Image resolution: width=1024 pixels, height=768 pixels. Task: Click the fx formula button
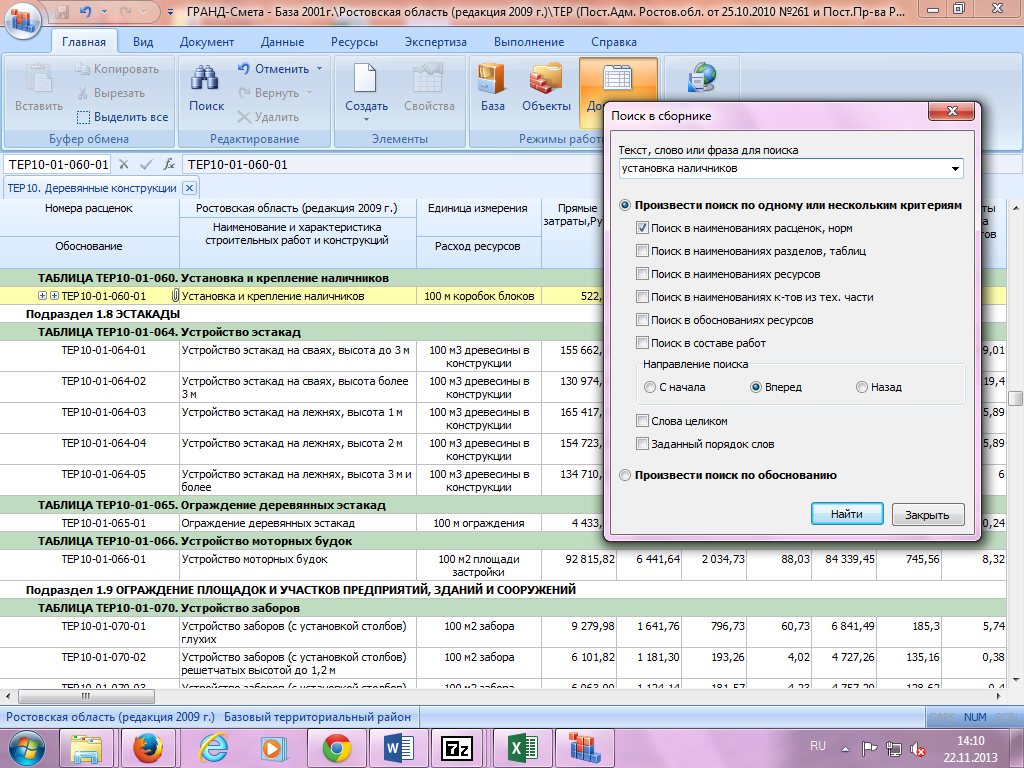pos(170,165)
